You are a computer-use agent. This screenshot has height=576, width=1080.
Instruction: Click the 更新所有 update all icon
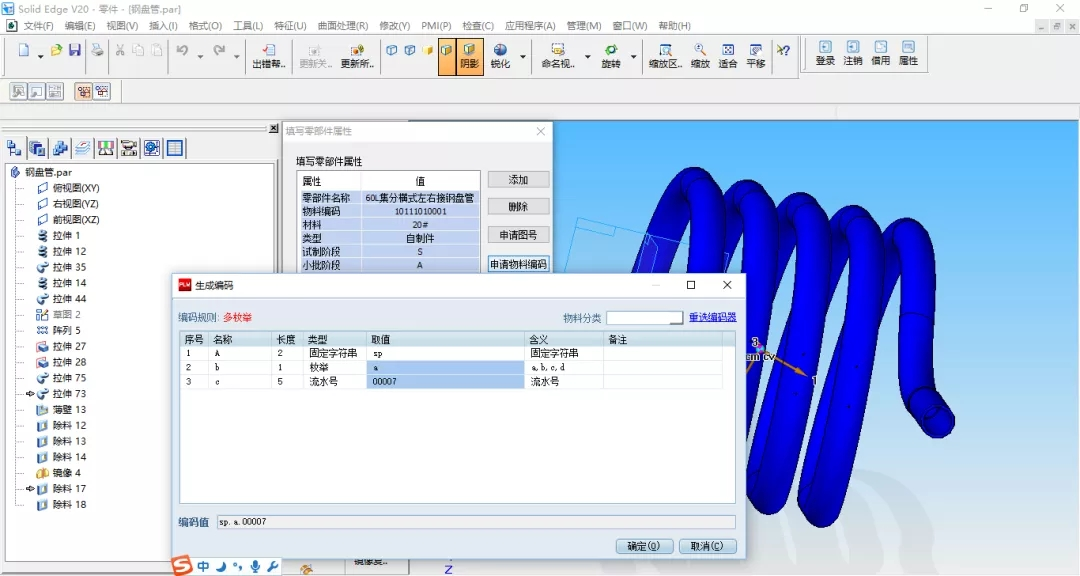click(x=357, y=56)
